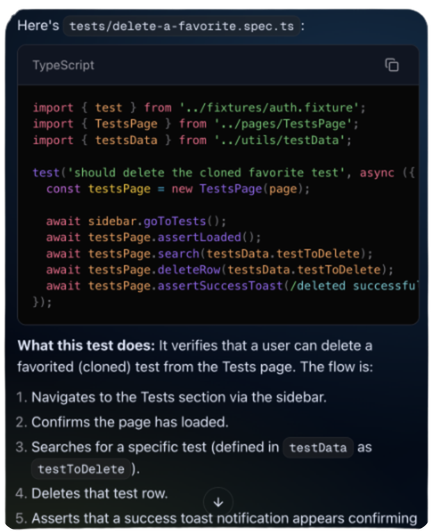The width and height of the screenshot is (432, 531).
Task: Click the testToDelete inline code chip
Action: tap(81, 469)
